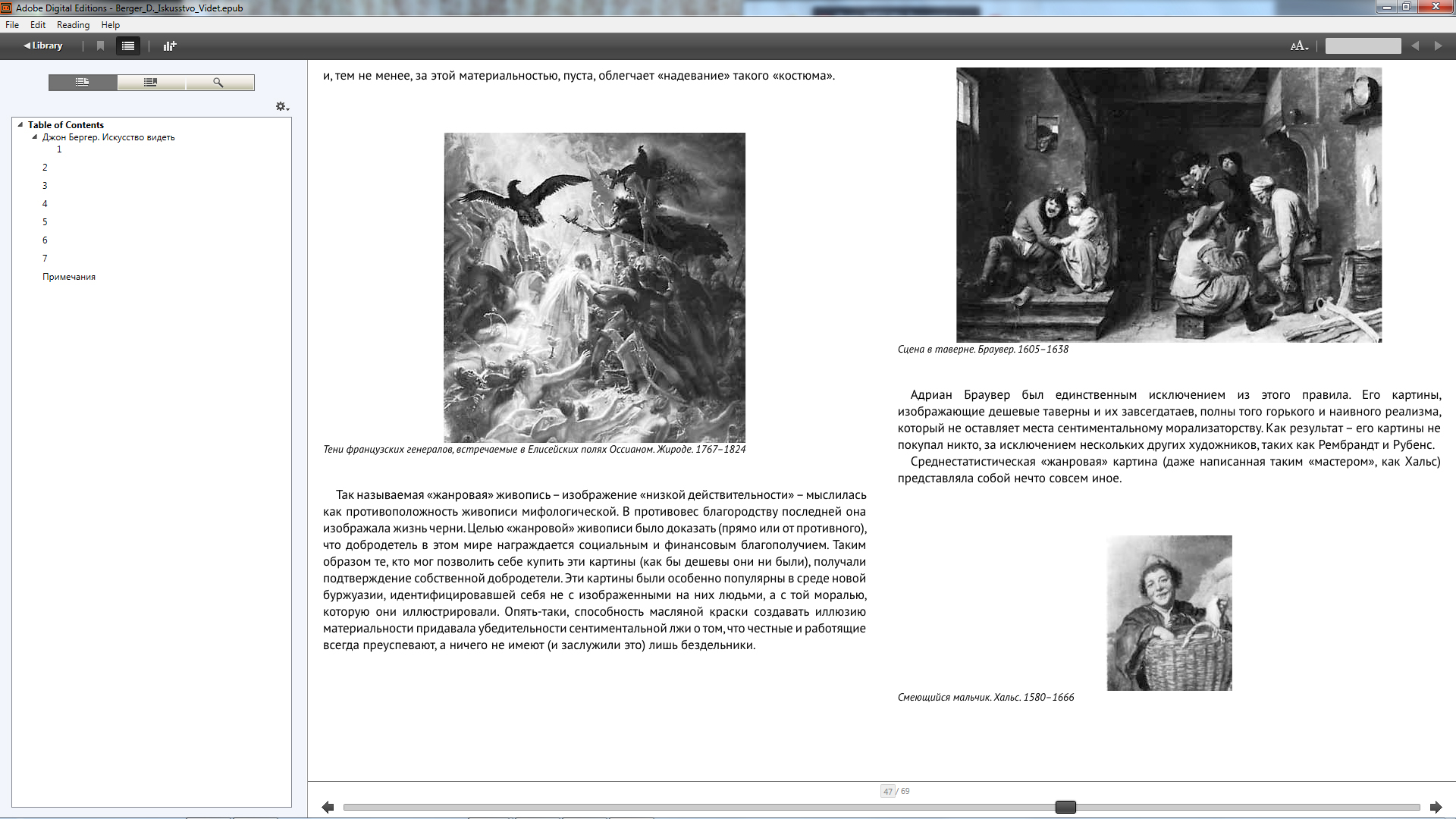
Task: Switch to the Search panel tab
Action: [x=219, y=82]
